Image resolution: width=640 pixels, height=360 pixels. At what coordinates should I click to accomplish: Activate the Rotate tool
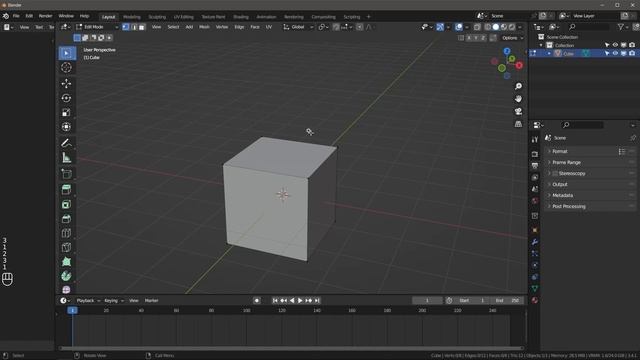[x=66, y=98]
